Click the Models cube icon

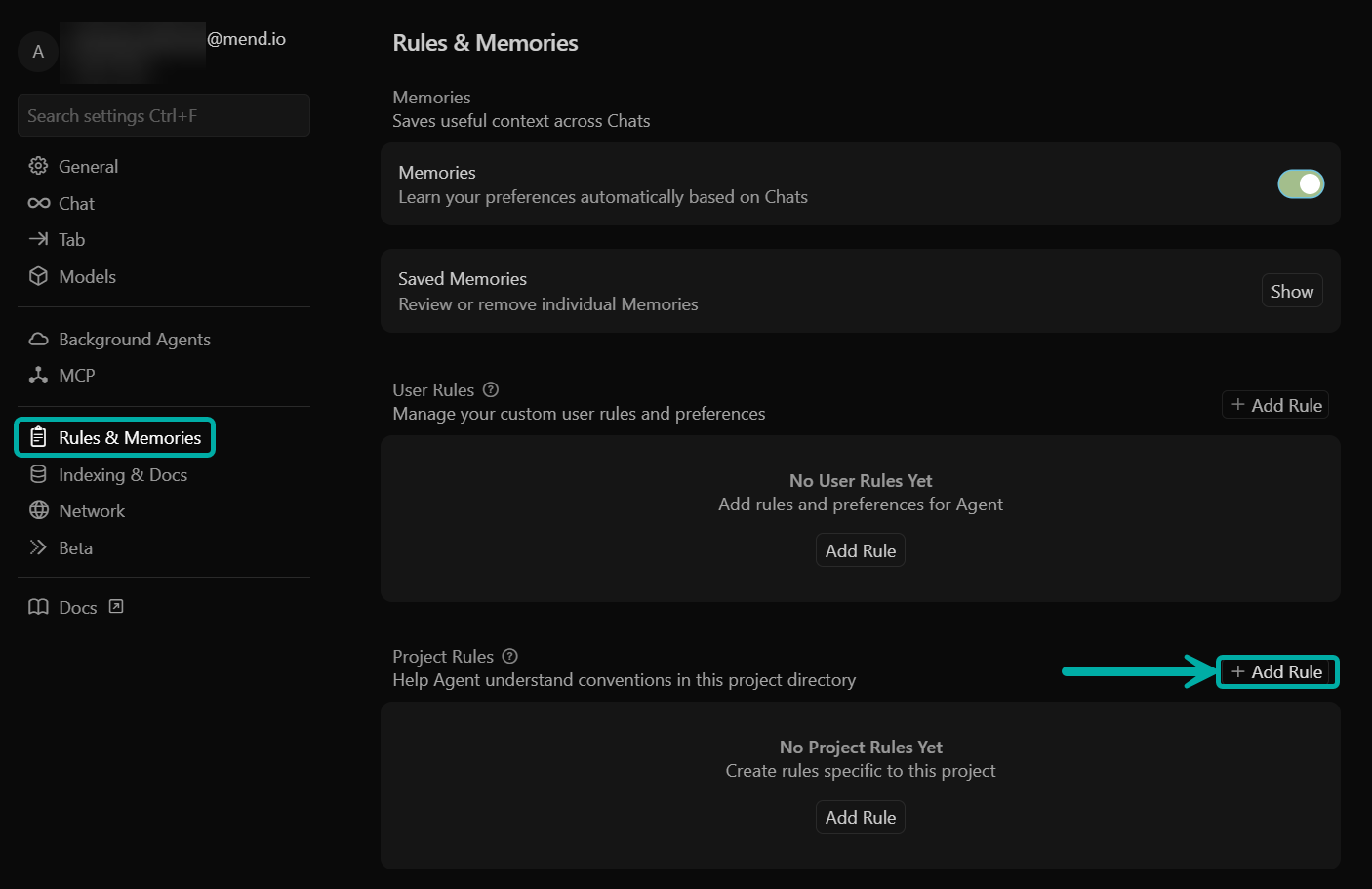[x=38, y=276]
